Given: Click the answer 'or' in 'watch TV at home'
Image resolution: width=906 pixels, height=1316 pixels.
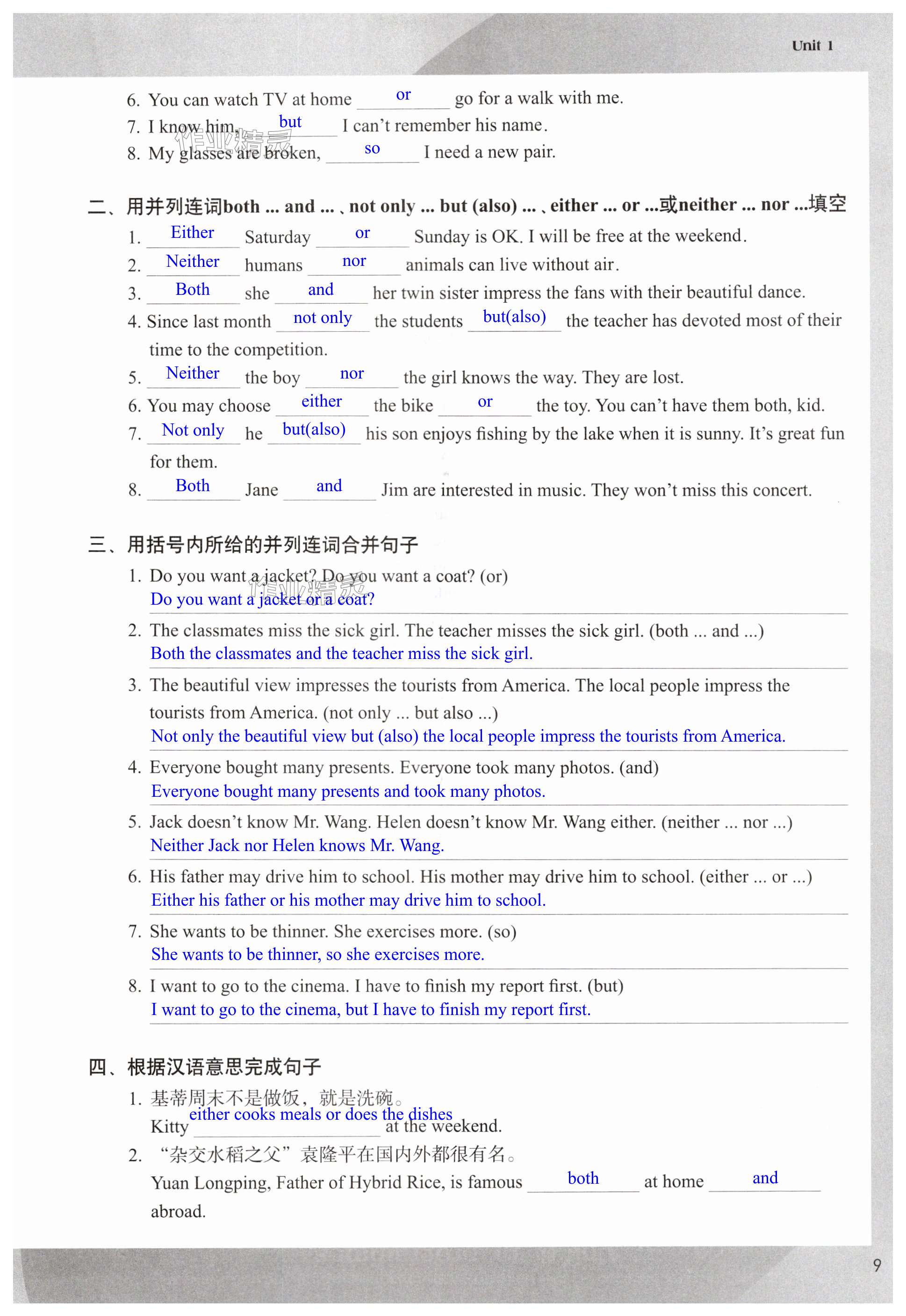Looking at the screenshot, I should [x=403, y=95].
